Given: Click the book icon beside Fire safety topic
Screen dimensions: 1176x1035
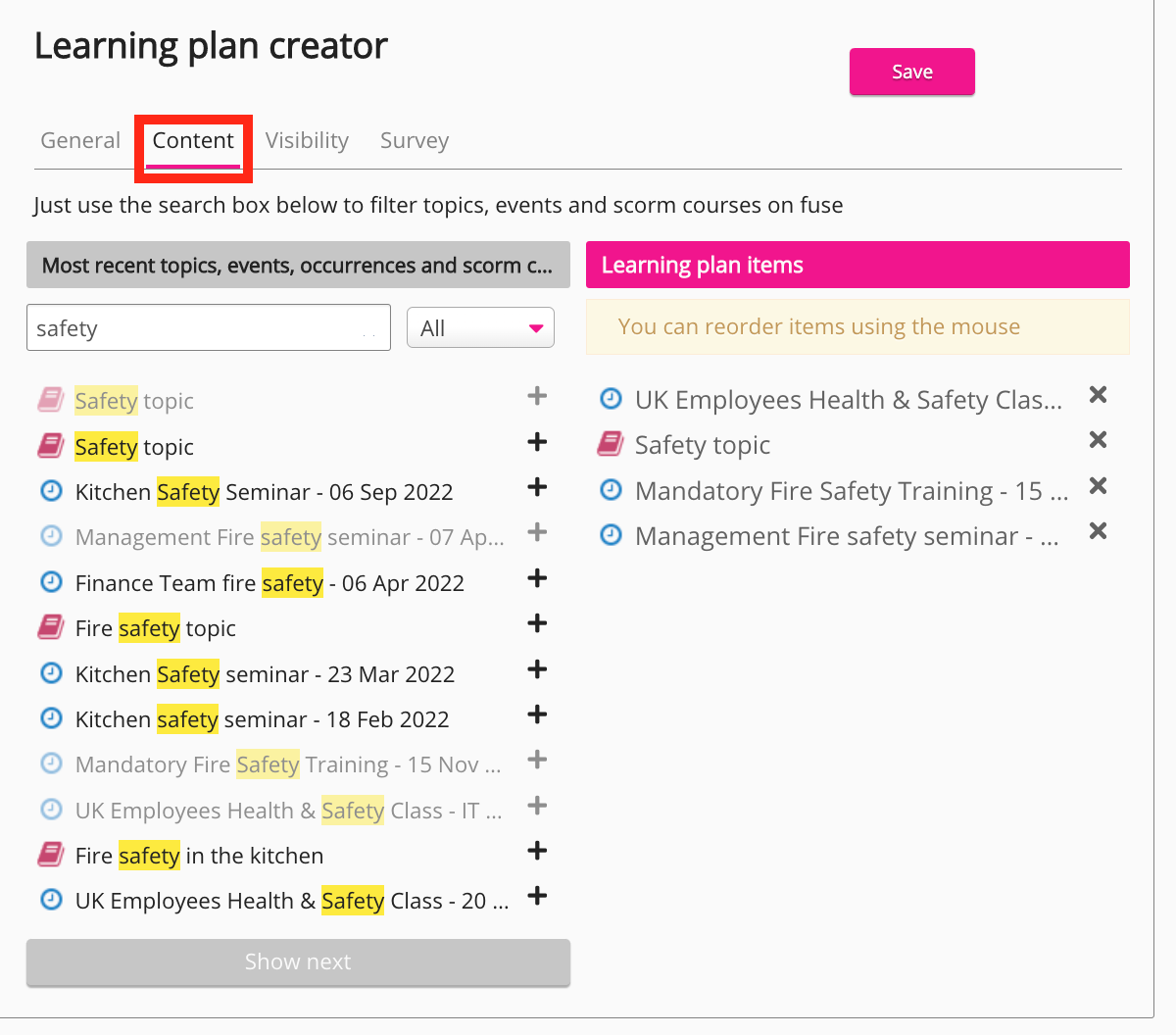Looking at the screenshot, I should point(51,628).
